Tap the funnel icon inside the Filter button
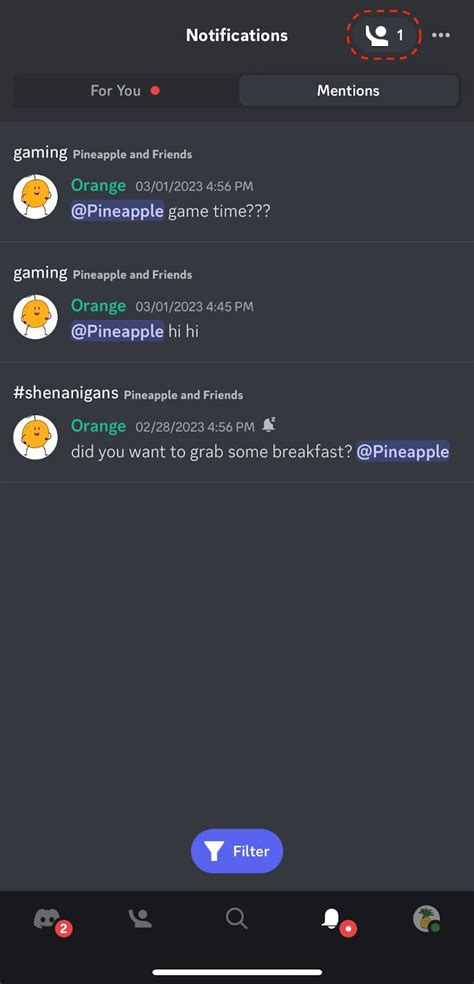 (214, 852)
